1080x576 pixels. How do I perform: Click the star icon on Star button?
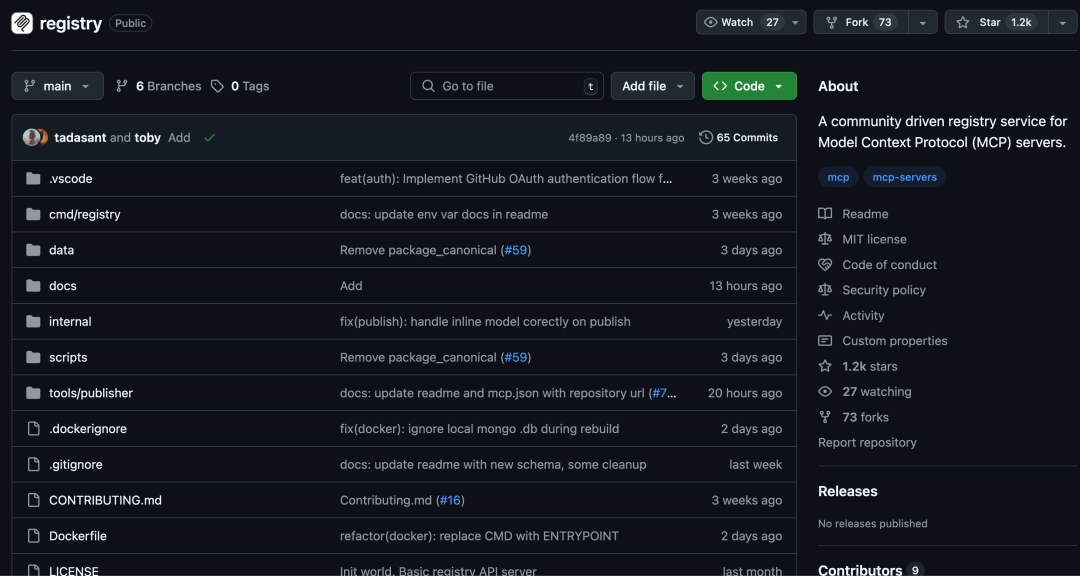click(962, 23)
